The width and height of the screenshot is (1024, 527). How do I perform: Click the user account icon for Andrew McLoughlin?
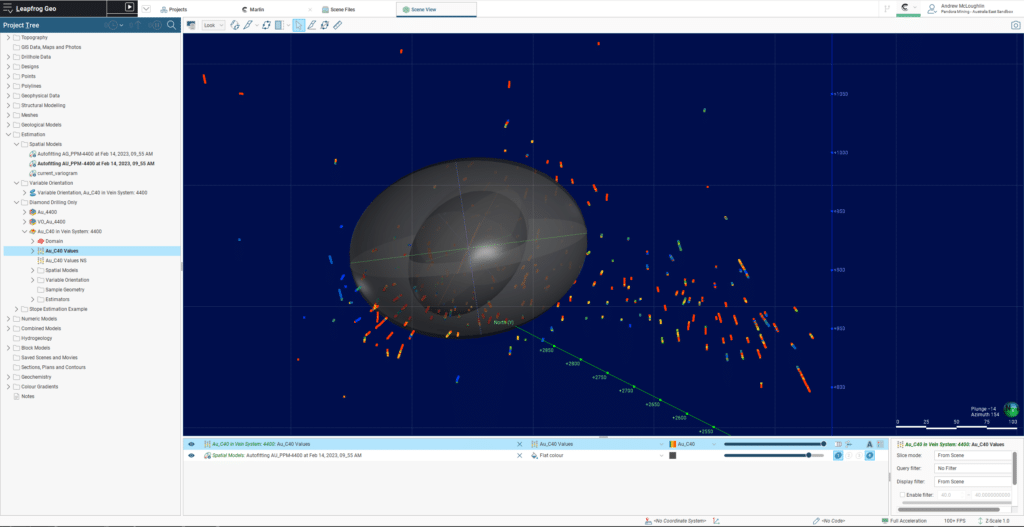[932, 8]
